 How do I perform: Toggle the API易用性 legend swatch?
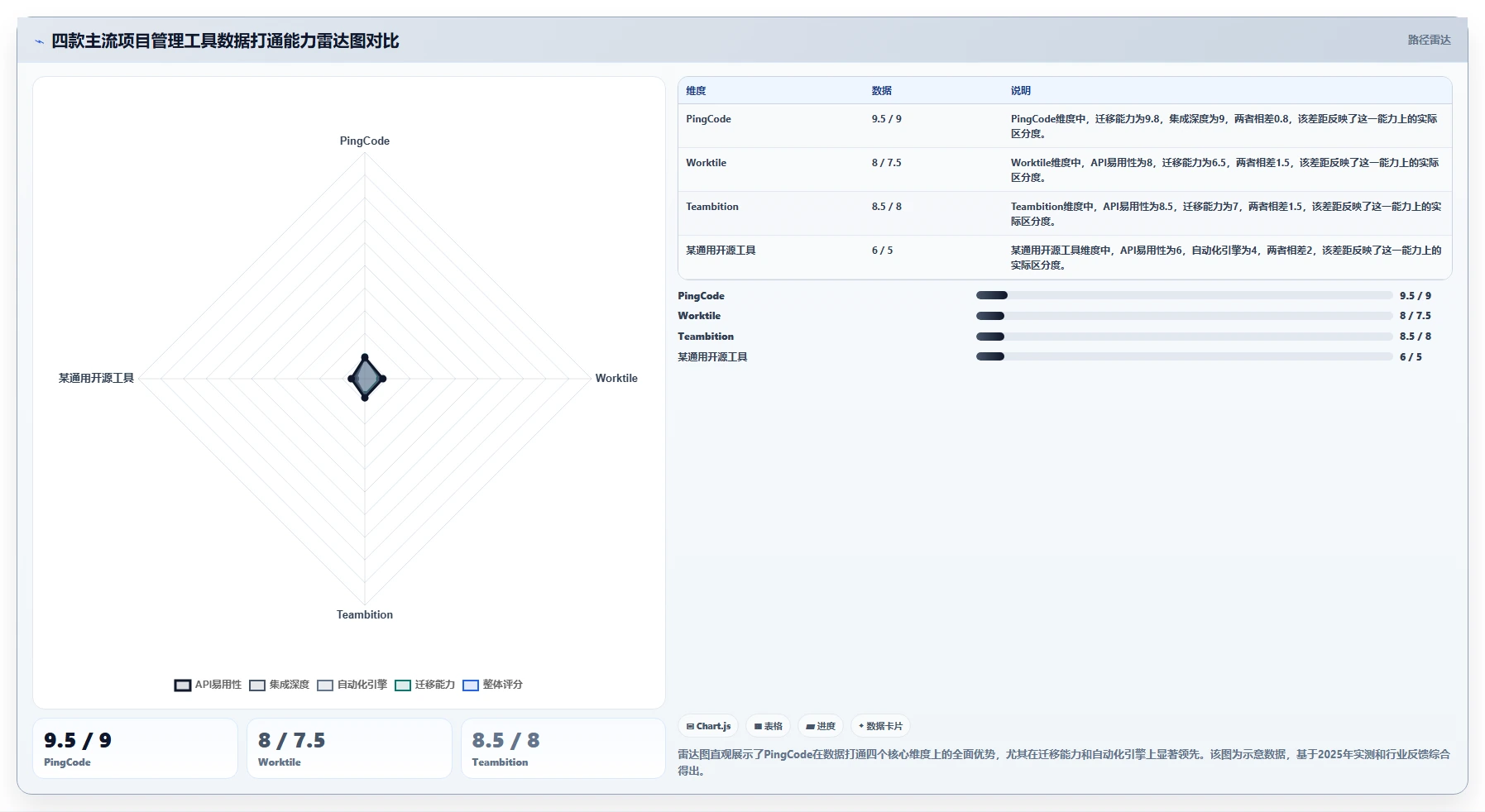(x=183, y=685)
